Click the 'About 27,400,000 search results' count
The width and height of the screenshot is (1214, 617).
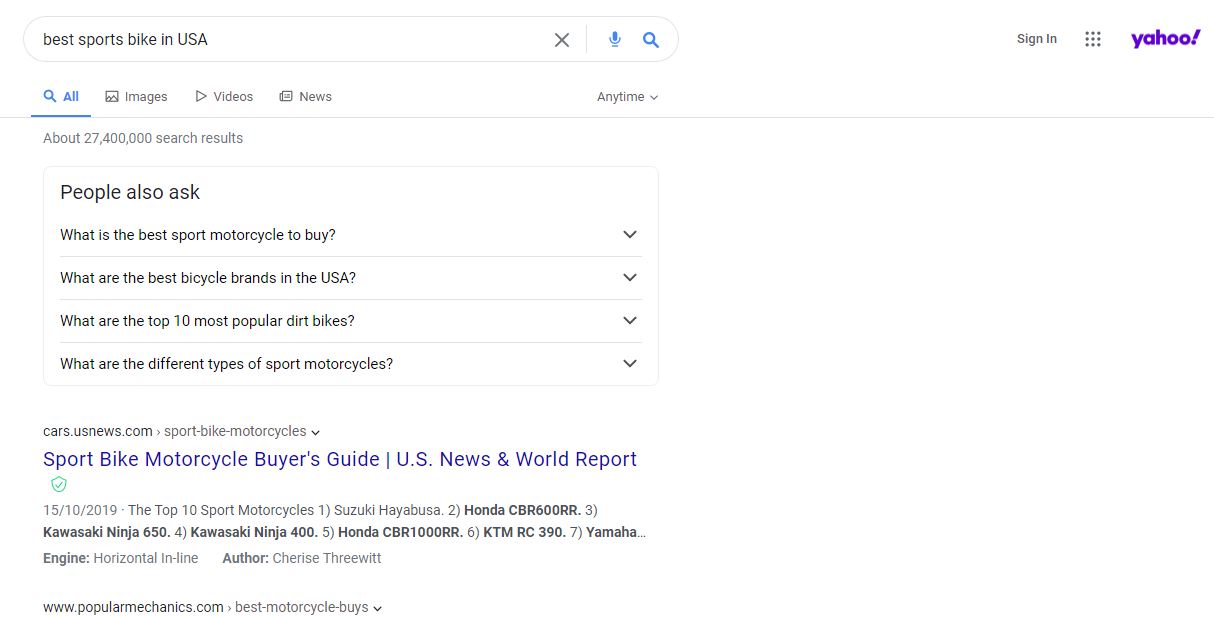pos(143,138)
